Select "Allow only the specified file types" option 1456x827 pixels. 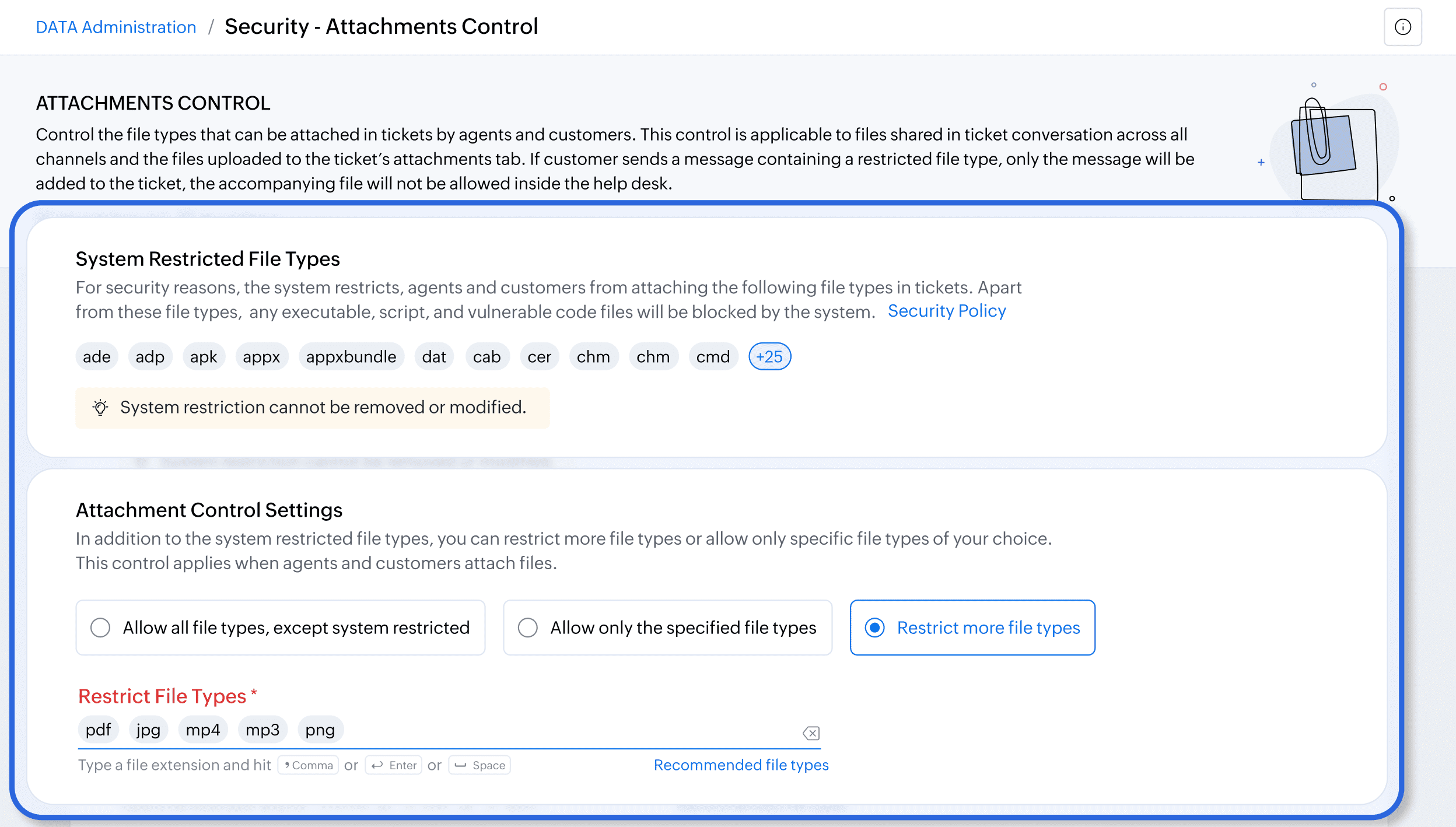click(x=527, y=628)
